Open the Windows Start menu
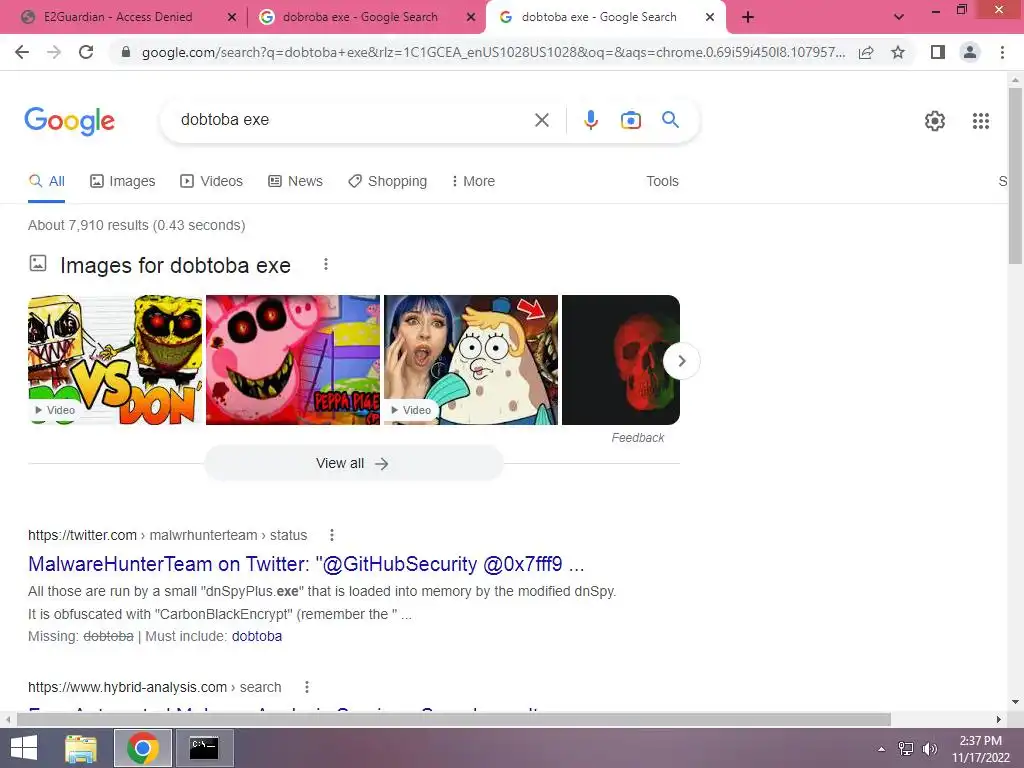1024x768 pixels. click(x=24, y=748)
